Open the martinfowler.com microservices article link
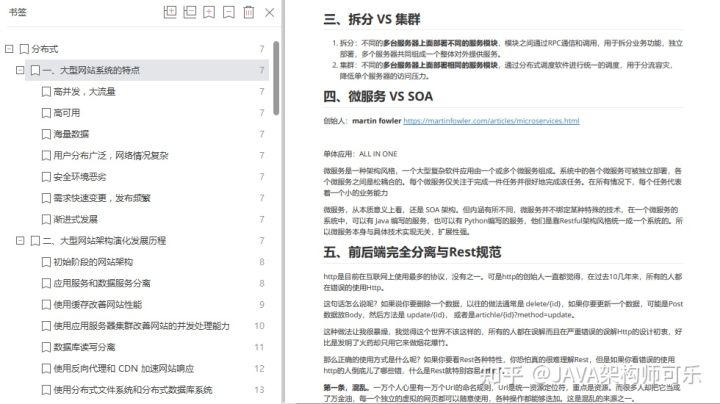 pyautogui.click(x=491, y=121)
